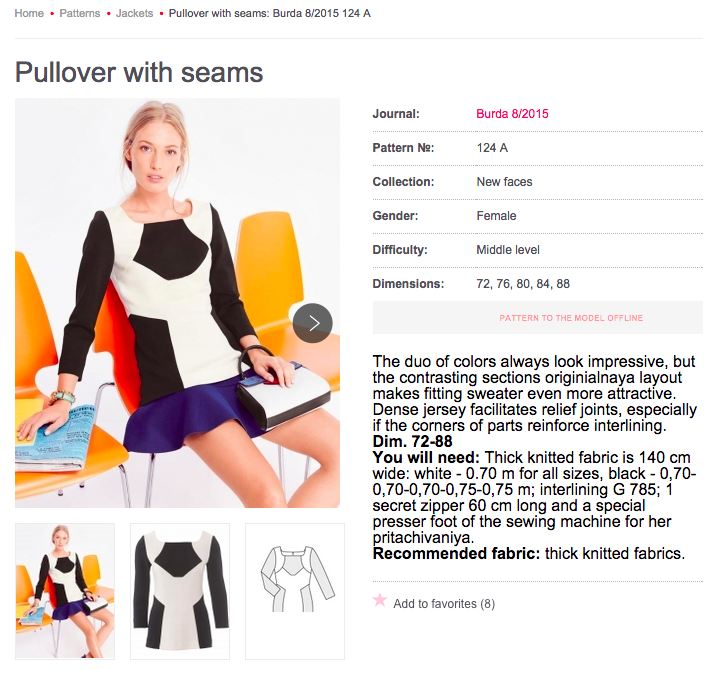
Task: Click the dimensions 72, 76, 80, 84, 88 value
Action: 523,284
